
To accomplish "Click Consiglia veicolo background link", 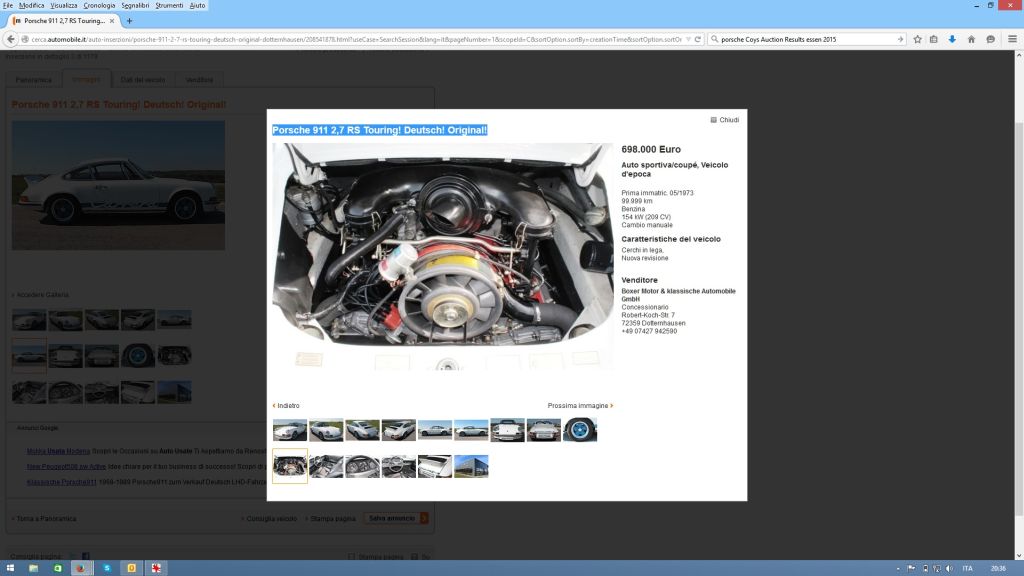I will (x=270, y=519).
